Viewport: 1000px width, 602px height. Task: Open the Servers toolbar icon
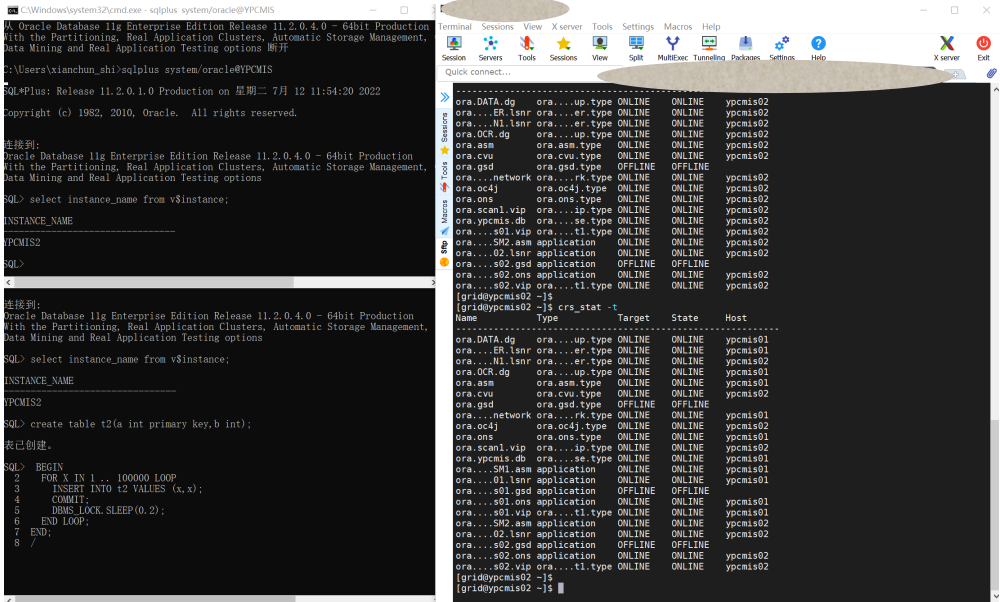pos(490,48)
